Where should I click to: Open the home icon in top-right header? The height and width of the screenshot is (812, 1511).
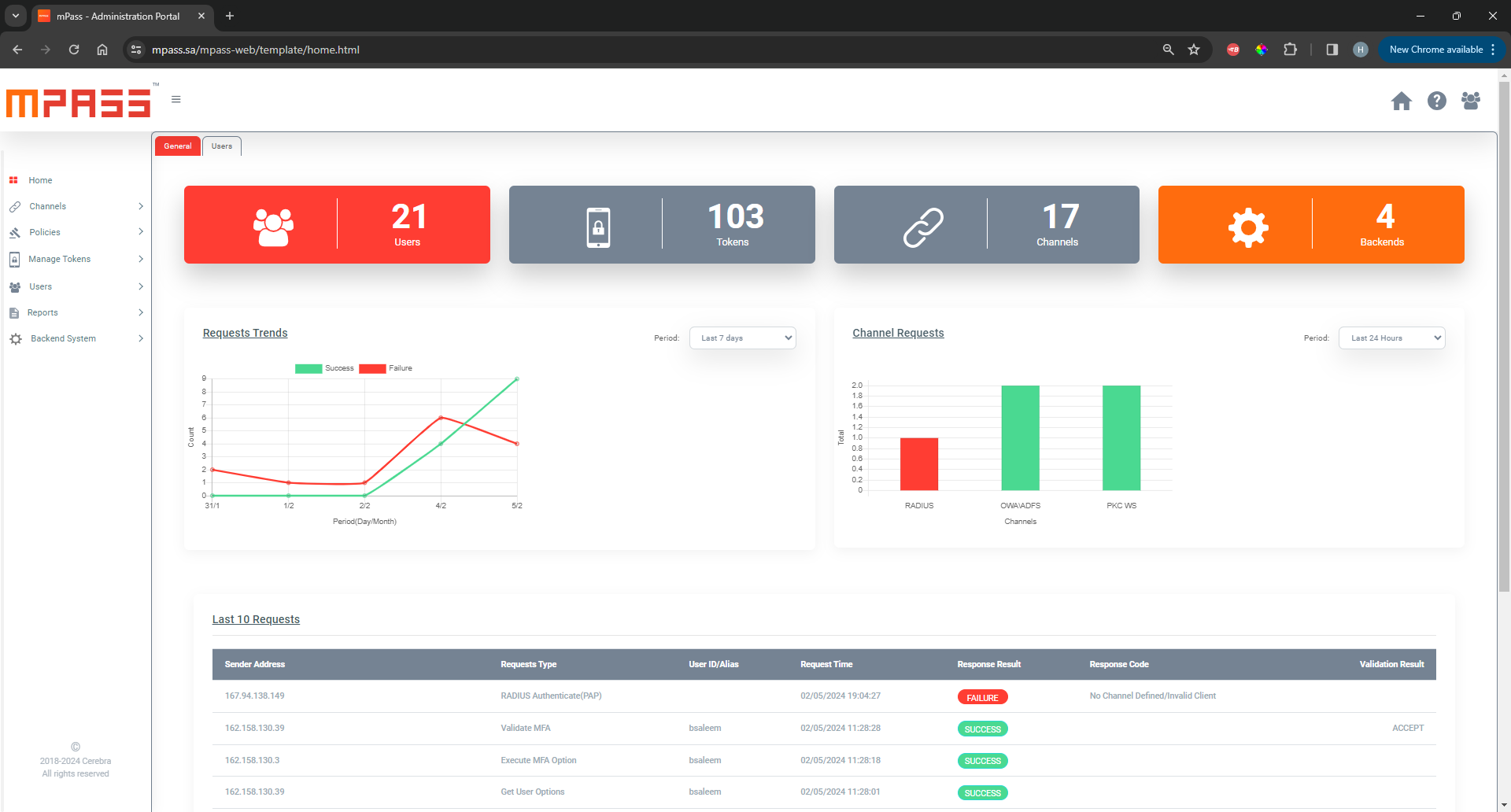(x=1401, y=101)
